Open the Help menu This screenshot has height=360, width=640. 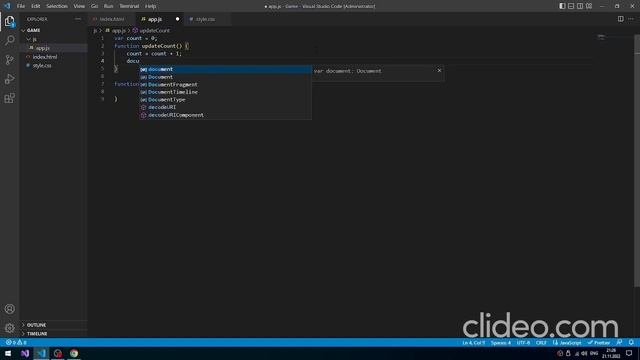[x=151, y=6]
